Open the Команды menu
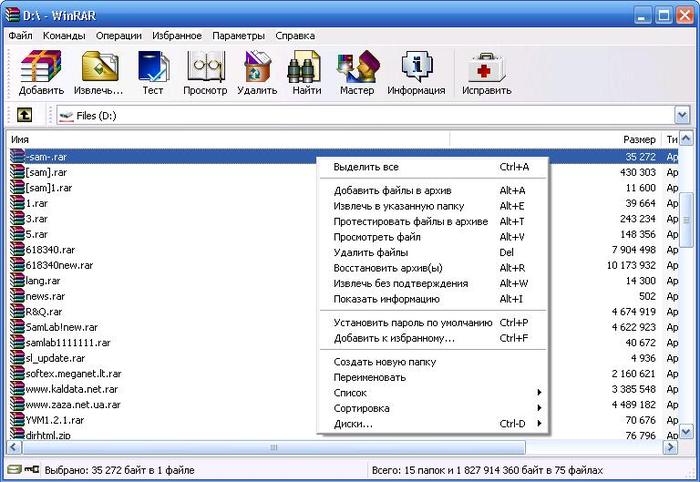The image size is (700, 482). 64,36
